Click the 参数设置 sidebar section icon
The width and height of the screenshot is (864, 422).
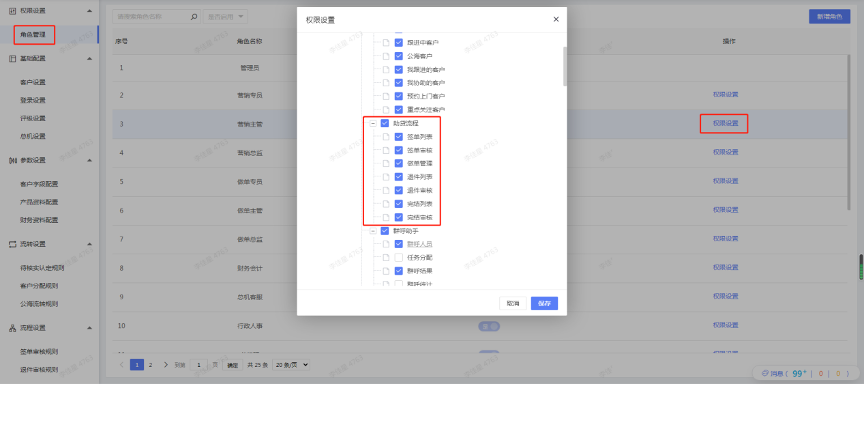tap(13, 160)
